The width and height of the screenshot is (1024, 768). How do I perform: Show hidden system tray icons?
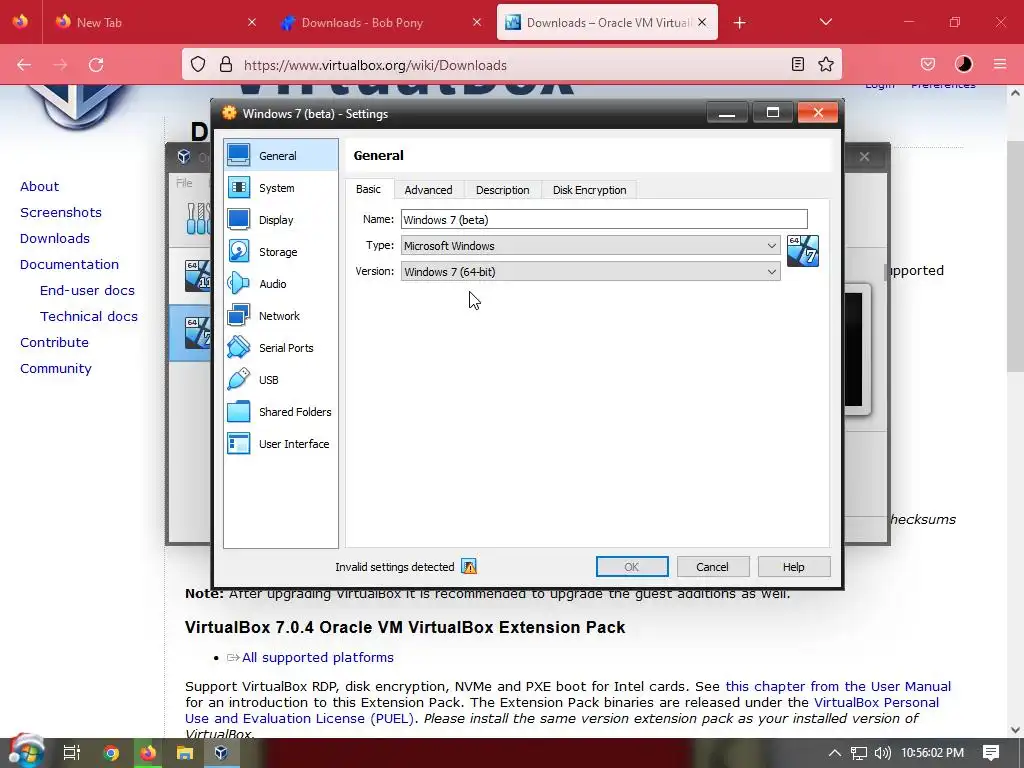[835, 753]
